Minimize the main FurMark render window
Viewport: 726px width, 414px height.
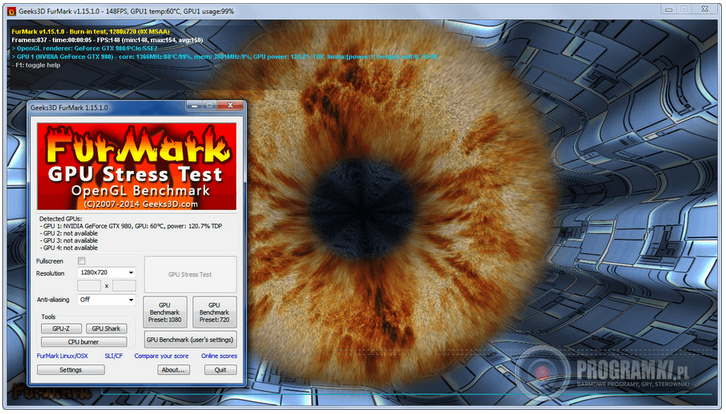click(x=669, y=9)
